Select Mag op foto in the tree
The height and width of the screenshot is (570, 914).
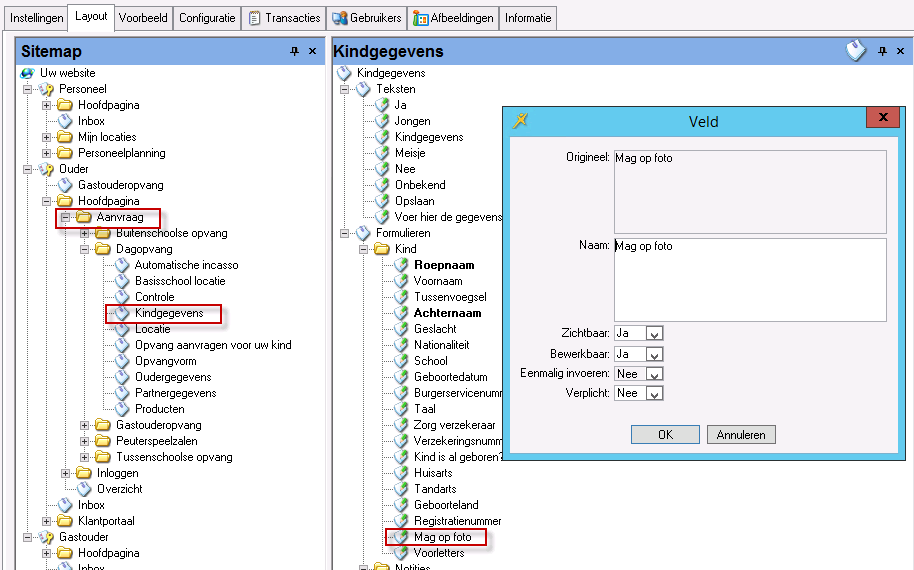[x=442, y=537]
